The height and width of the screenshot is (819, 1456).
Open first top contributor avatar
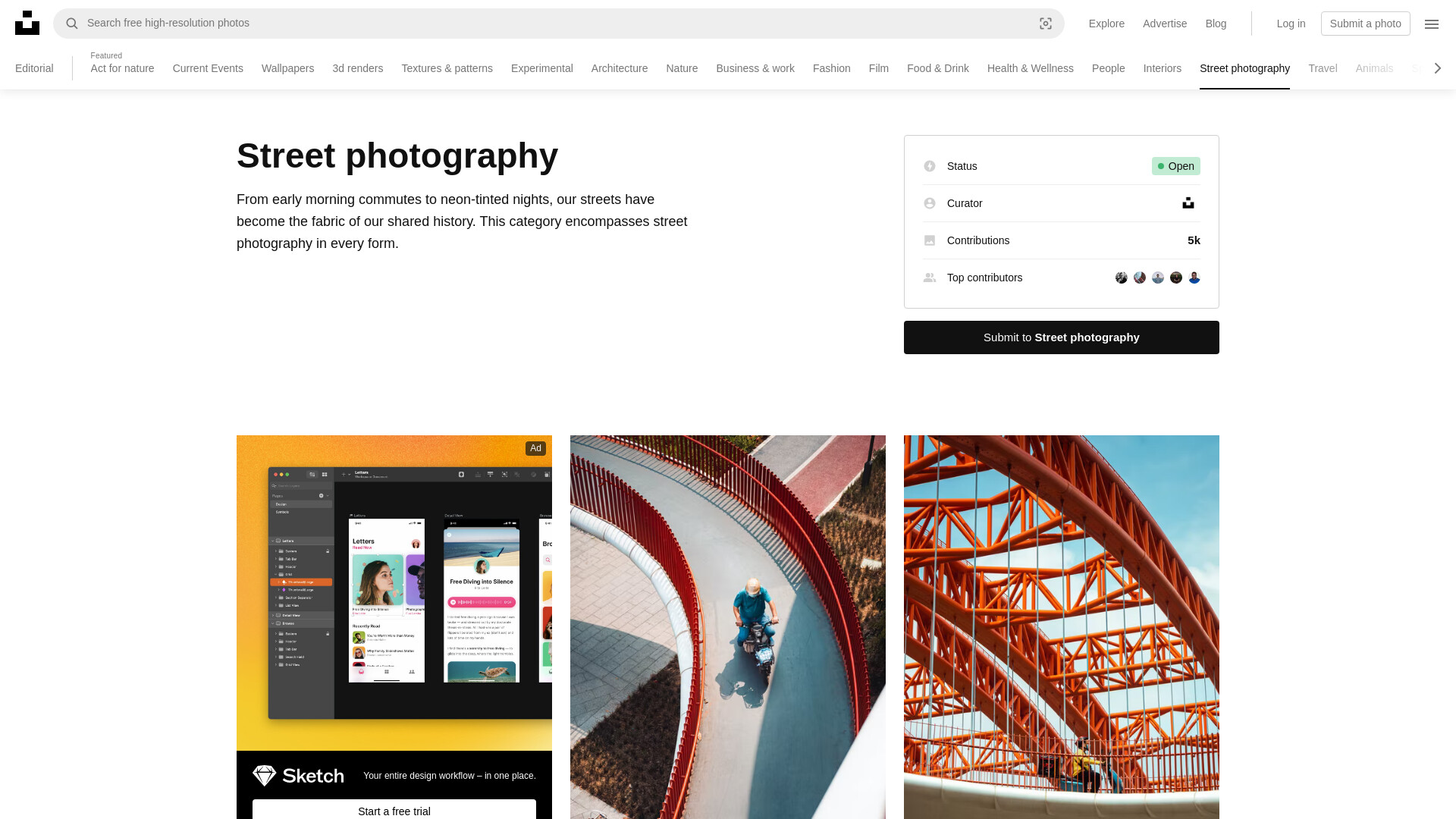[1122, 278]
